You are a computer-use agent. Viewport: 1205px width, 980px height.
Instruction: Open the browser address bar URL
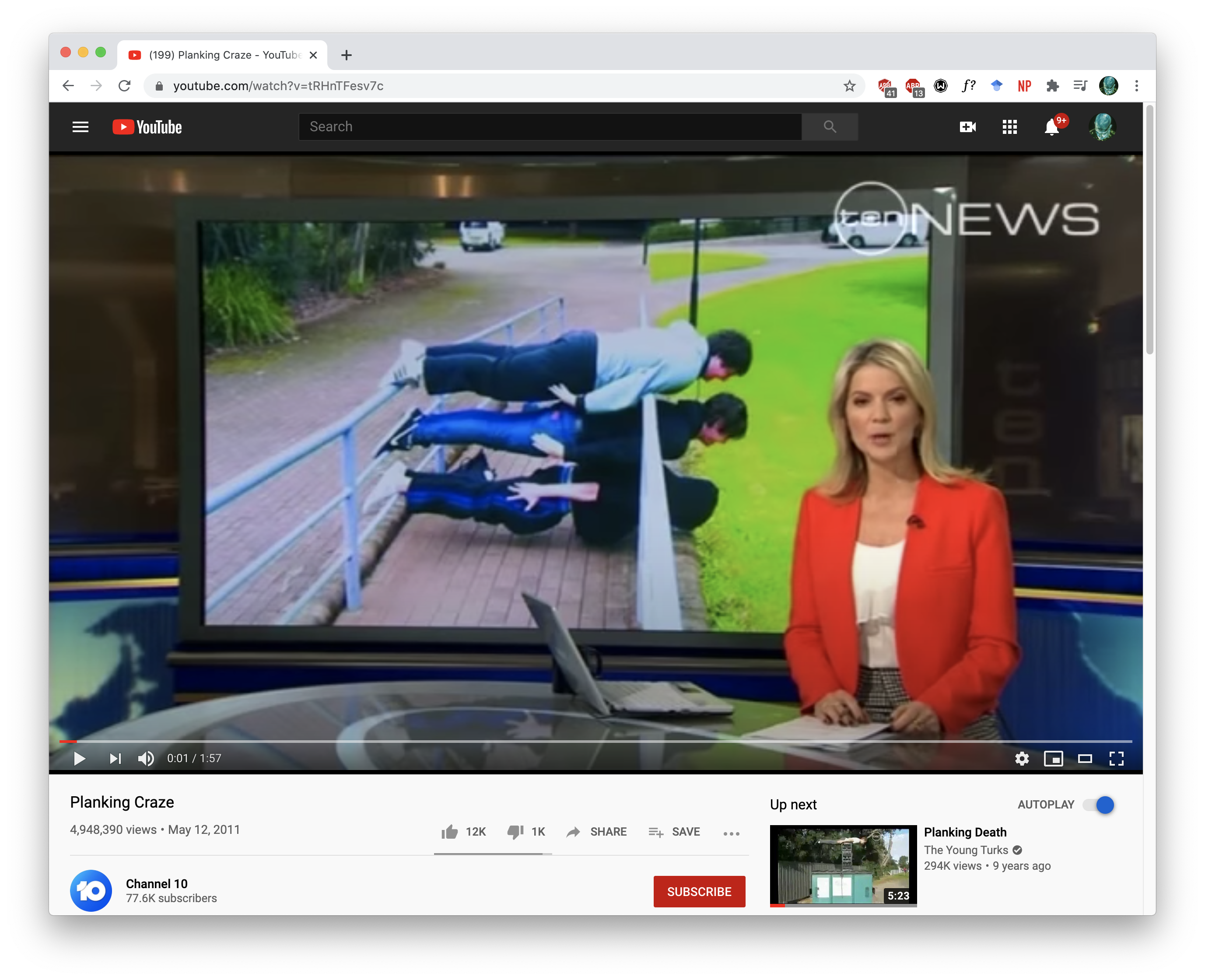(278, 86)
